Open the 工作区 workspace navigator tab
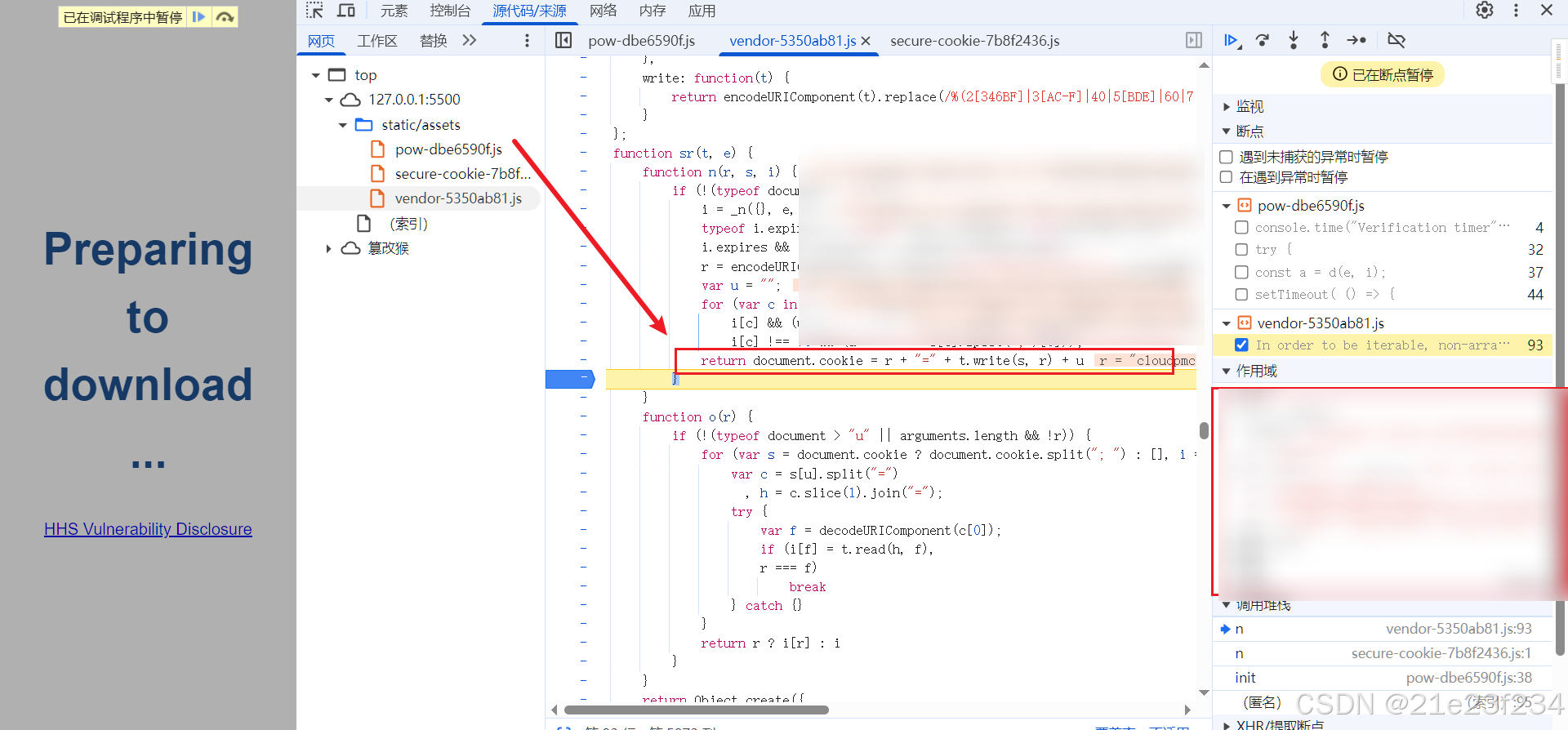The width and height of the screenshot is (1568, 730). click(x=377, y=41)
